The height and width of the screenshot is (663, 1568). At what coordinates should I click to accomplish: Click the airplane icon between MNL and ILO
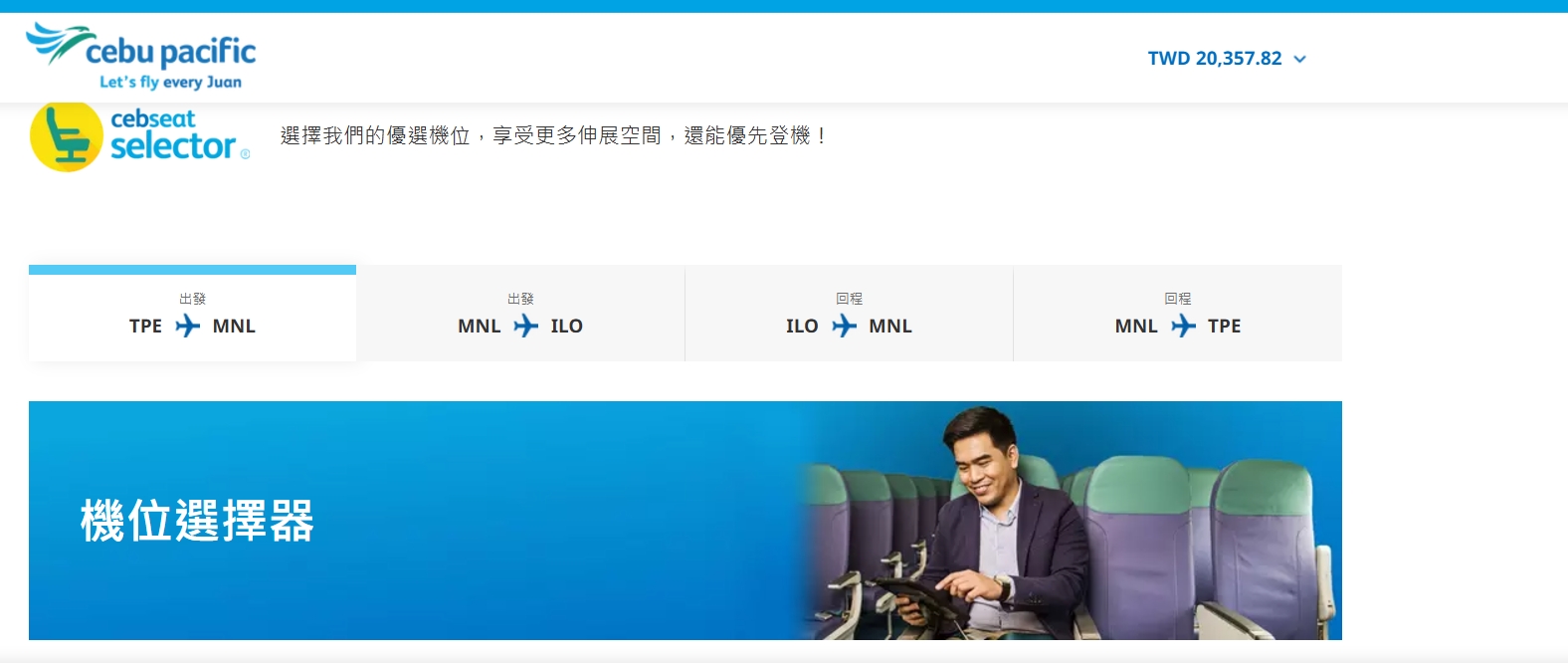click(525, 326)
